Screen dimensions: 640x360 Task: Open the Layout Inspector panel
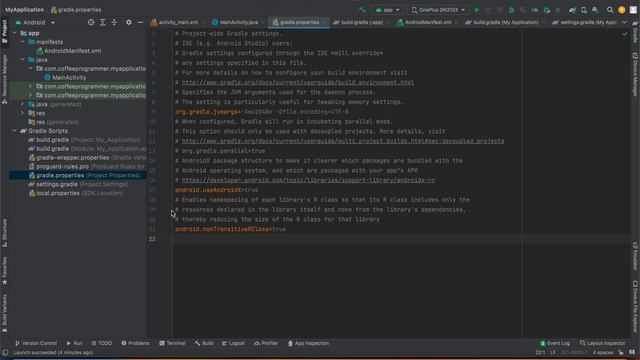[602, 343]
